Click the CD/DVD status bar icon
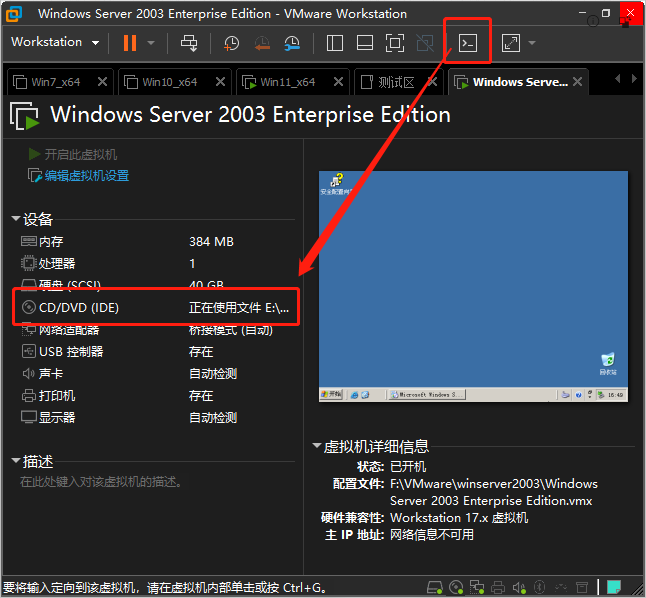Viewport: 646px width, 598px height. (x=456, y=587)
